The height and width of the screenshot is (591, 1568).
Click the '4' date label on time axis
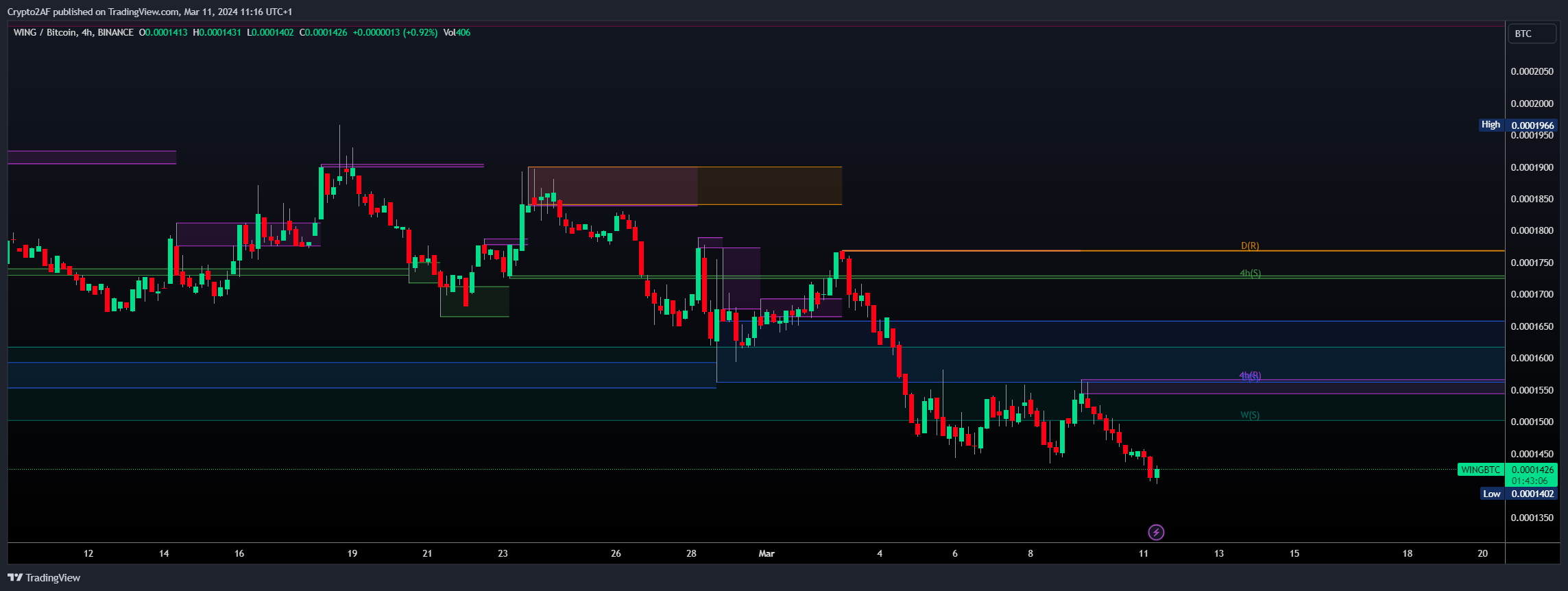pyautogui.click(x=880, y=553)
